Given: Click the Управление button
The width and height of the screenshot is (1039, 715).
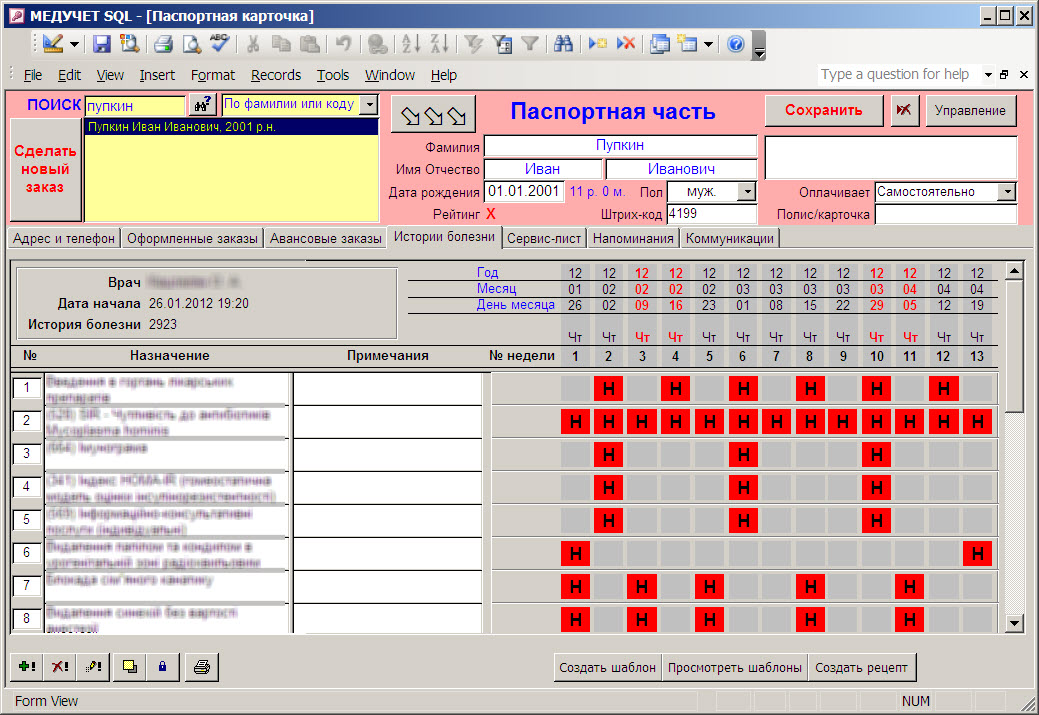Looking at the screenshot, I should pos(970,110).
